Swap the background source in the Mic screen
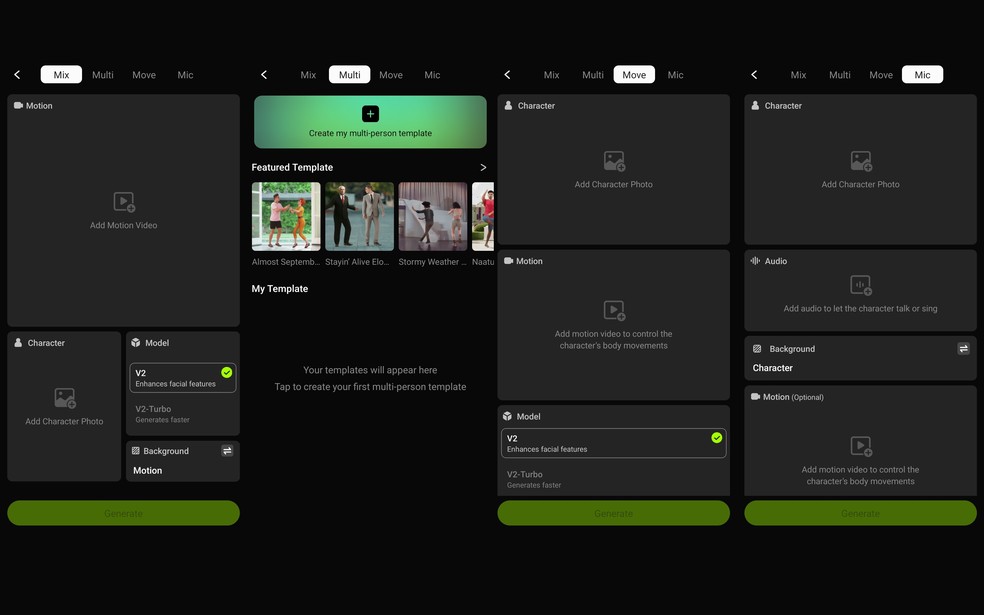984x615 pixels. click(963, 348)
